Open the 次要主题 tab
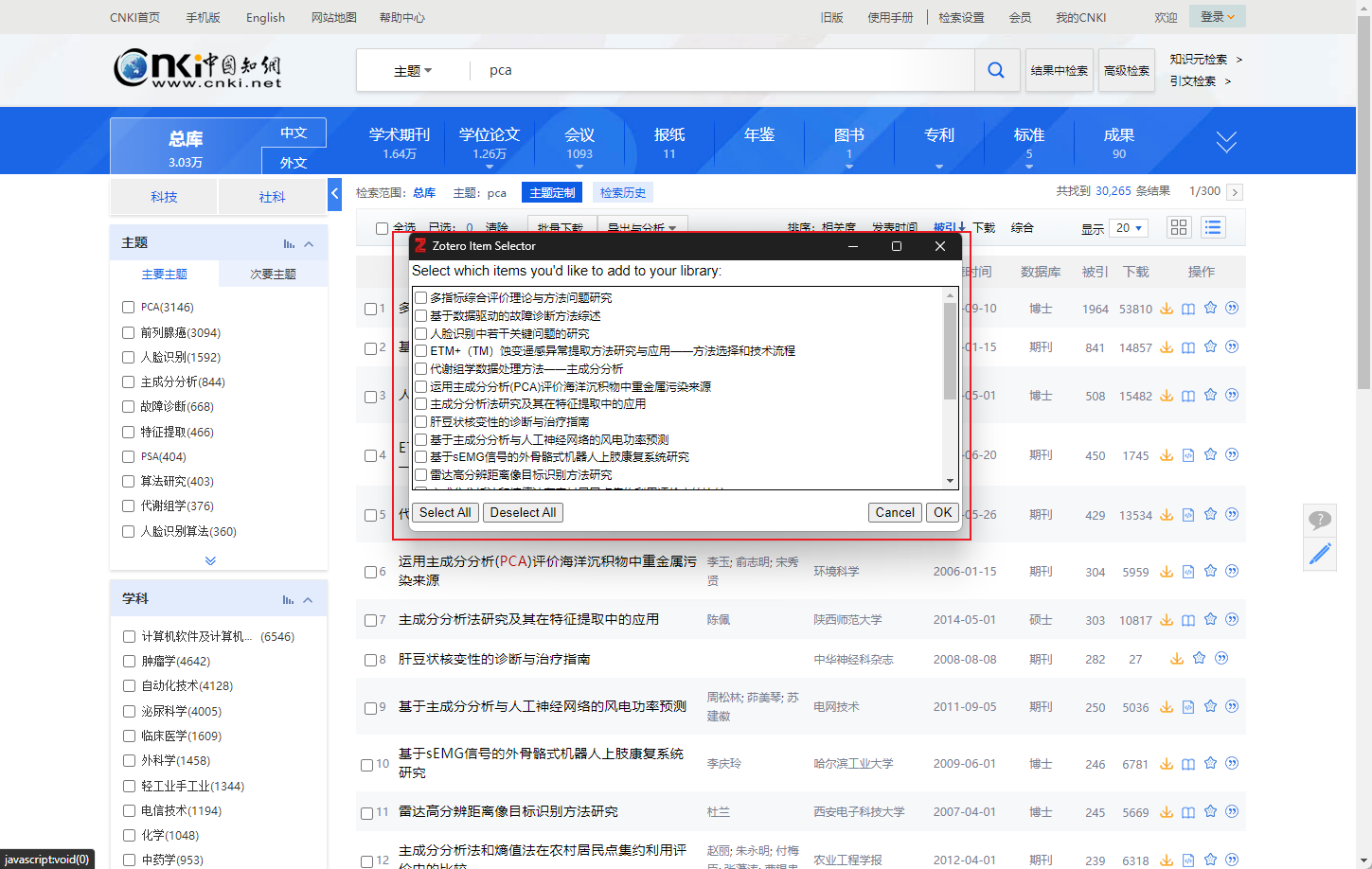1372x869 pixels. 273,274
